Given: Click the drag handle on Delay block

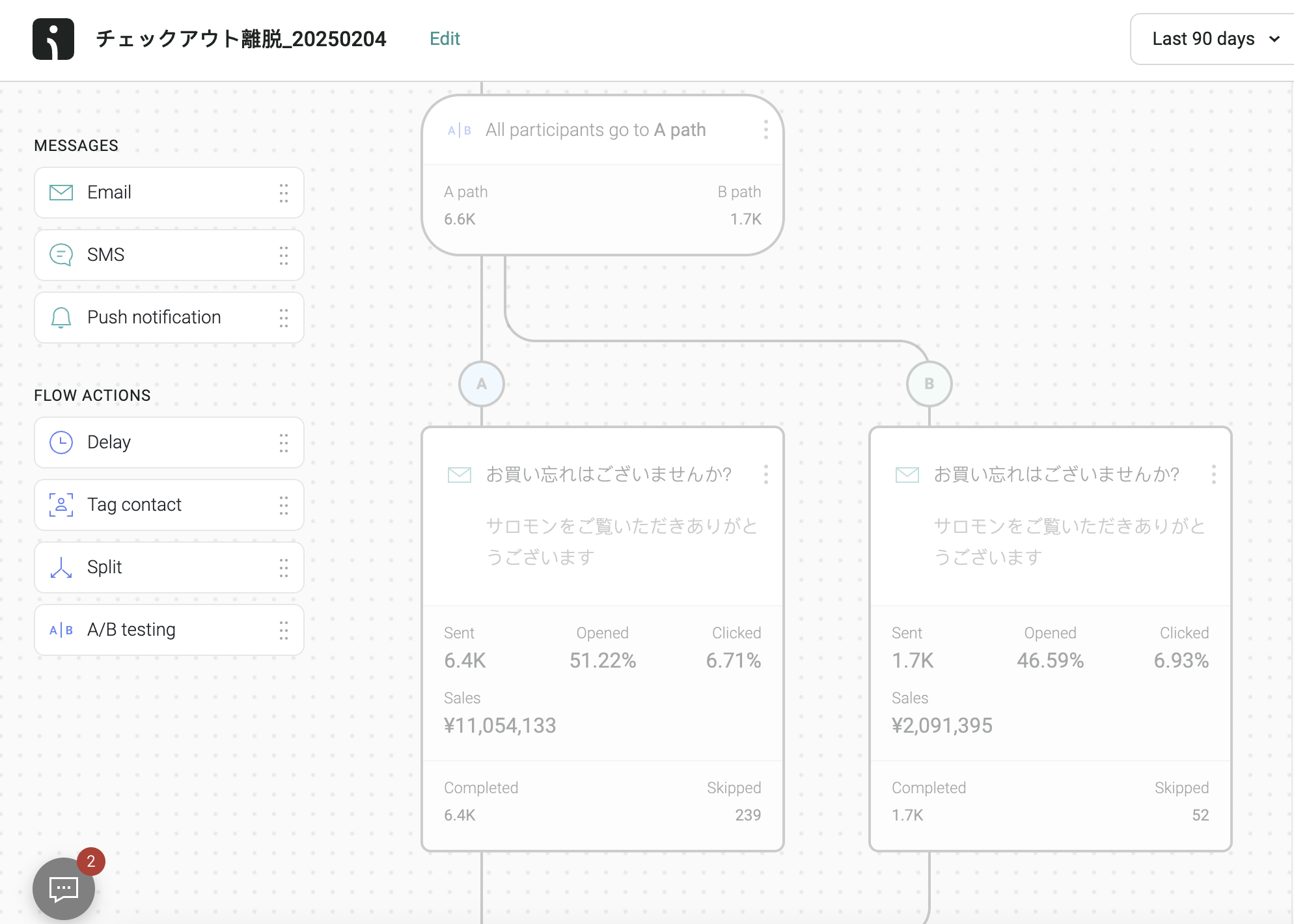Looking at the screenshot, I should (x=284, y=442).
